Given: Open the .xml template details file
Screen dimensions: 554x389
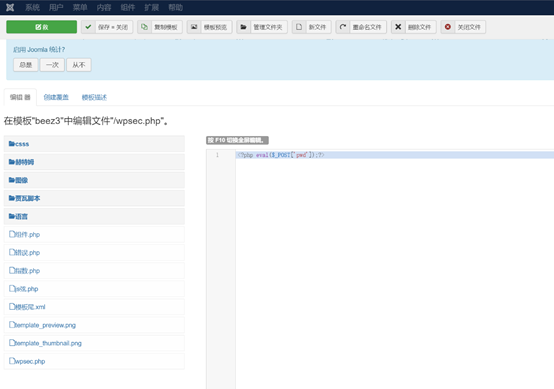Looking at the screenshot, I should [x=94, y=307].
